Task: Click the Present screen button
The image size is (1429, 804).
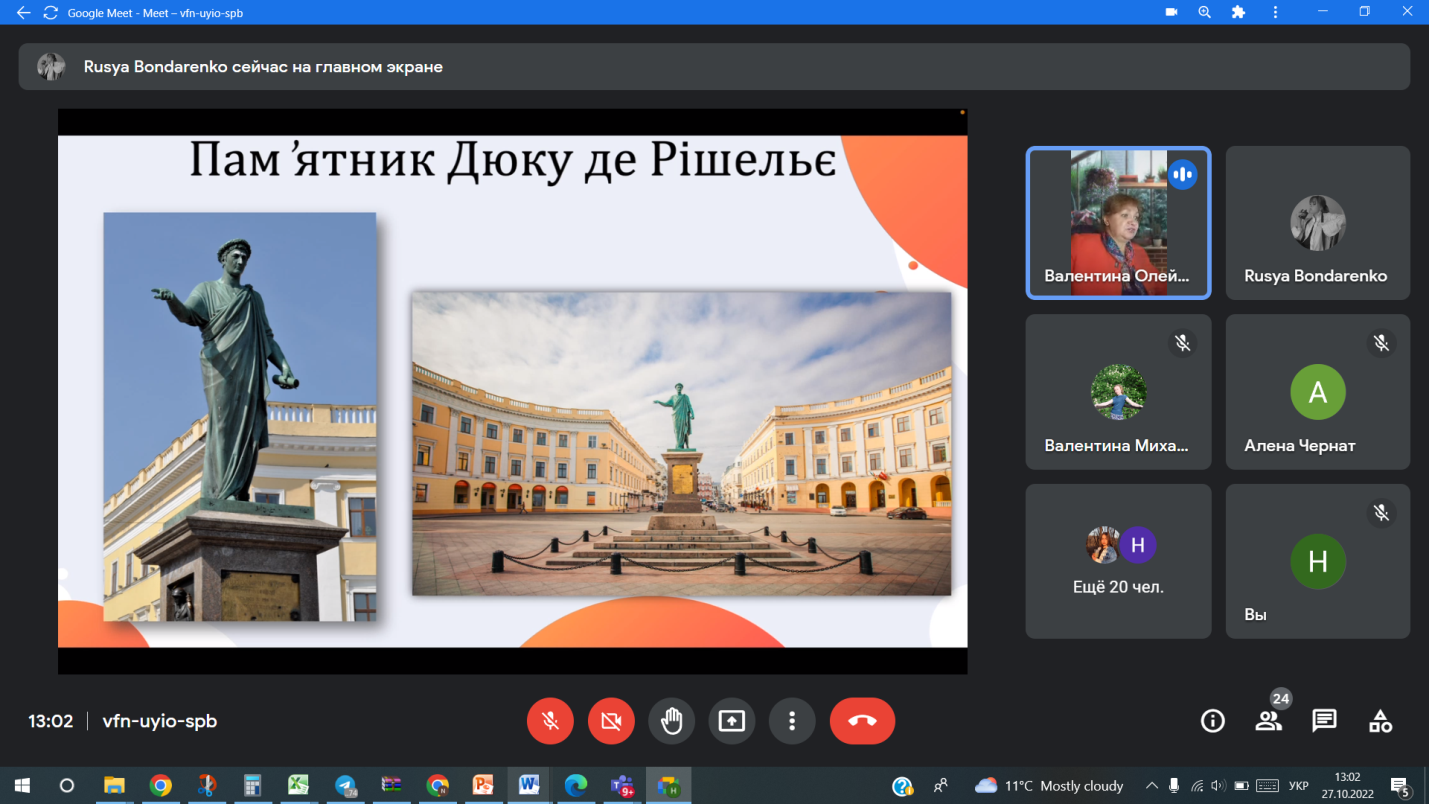Action: 732,721
